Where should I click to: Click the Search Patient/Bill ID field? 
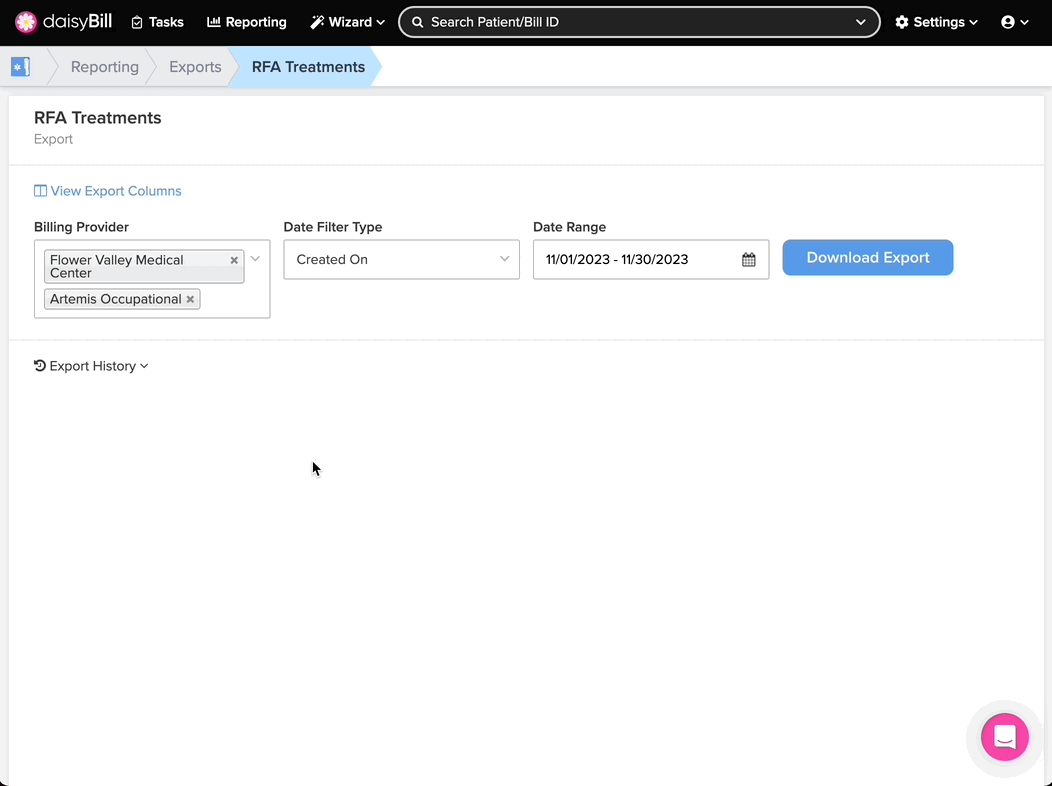630,22
